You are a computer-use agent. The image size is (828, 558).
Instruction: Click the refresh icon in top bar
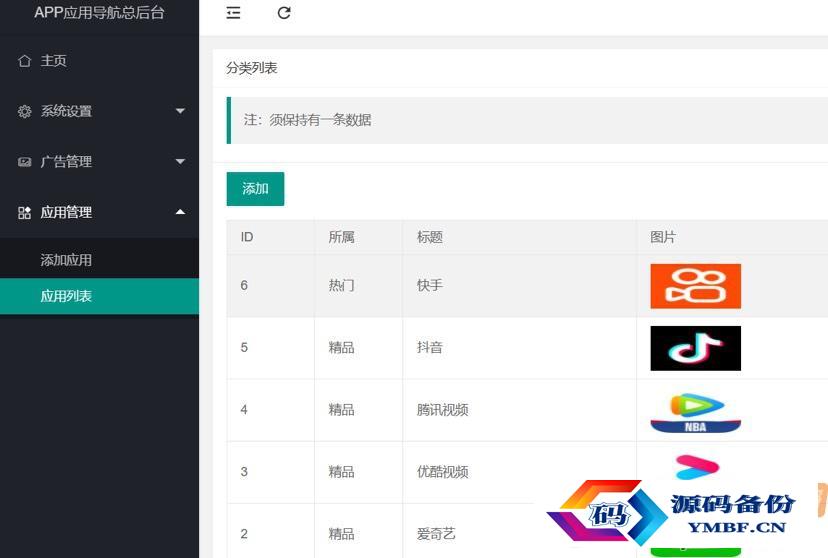click(x=284, y=13)
